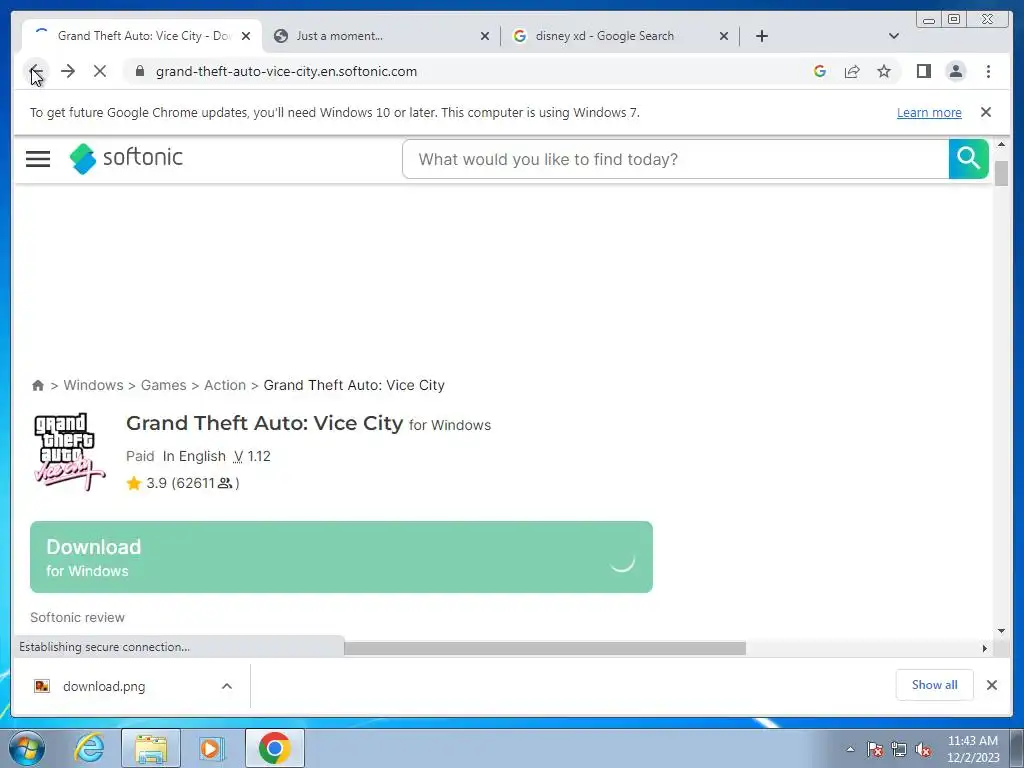Go to the home icon in the breadcrumb

click(38, 385)
